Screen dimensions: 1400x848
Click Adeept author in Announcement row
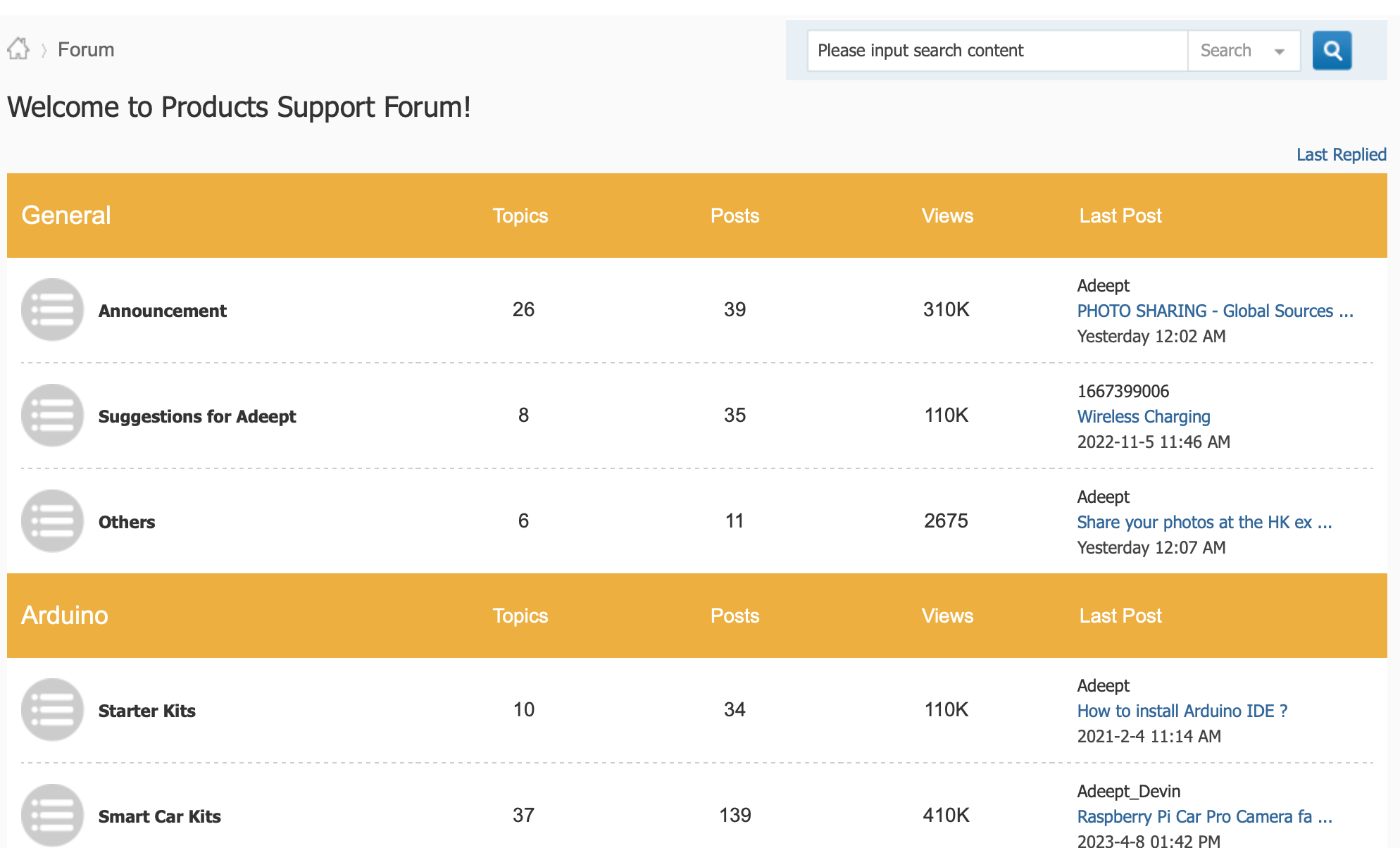(x=1104, y=285)
